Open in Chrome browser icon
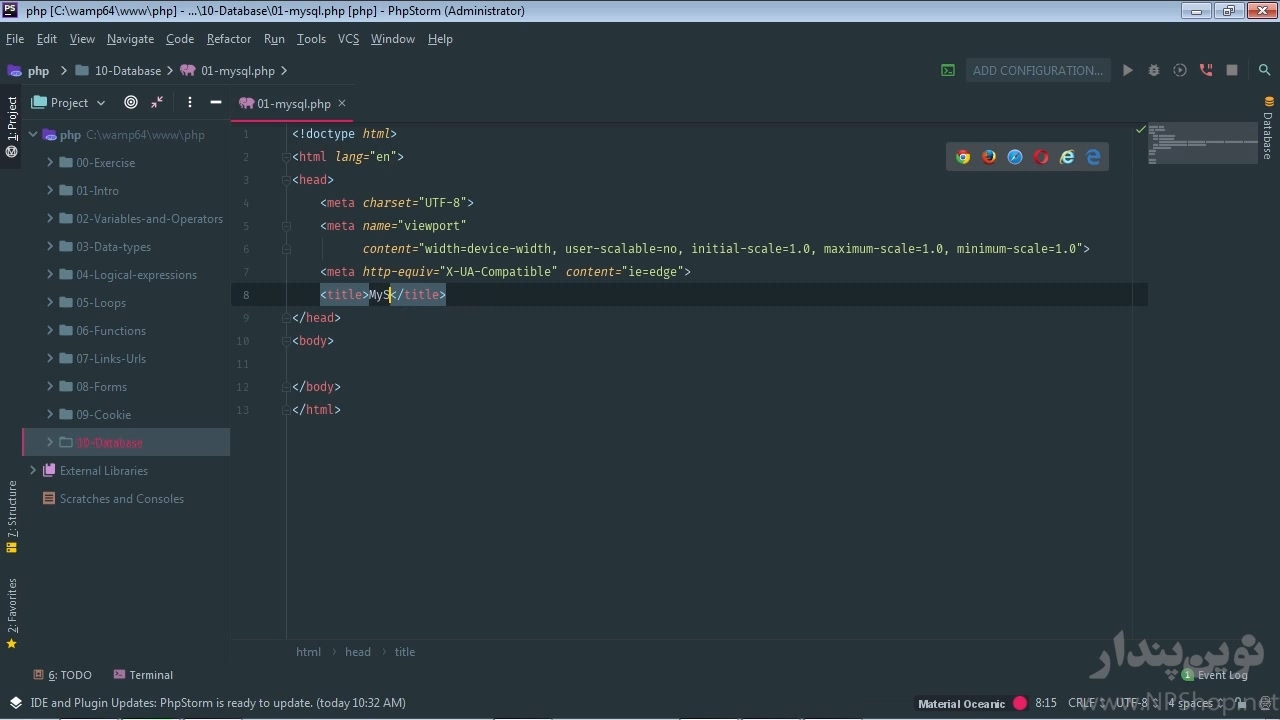Screen dimensions: 1280x720 963,157
